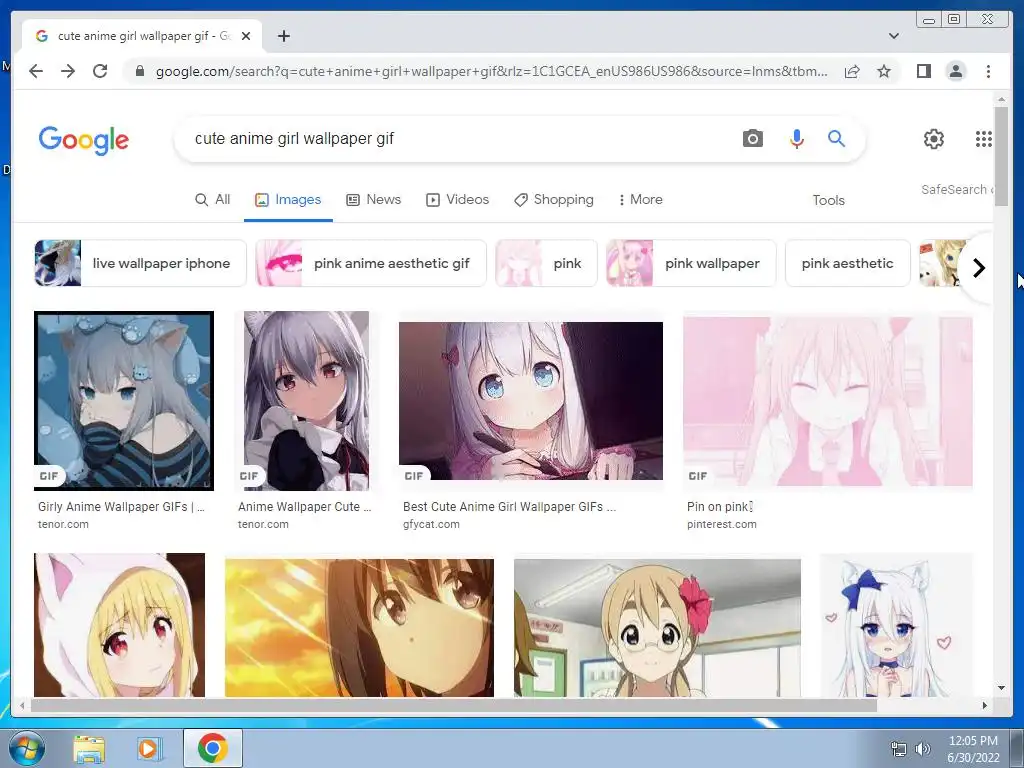Open the blonde girl in cat hoodie thumbnail

click(x=120, y=625)
